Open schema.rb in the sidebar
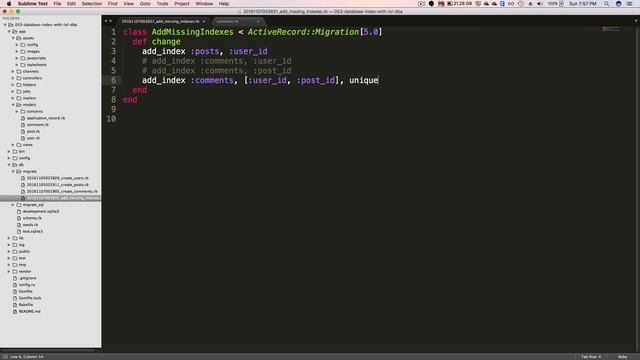The image size is (640, 360). [32, 218]
